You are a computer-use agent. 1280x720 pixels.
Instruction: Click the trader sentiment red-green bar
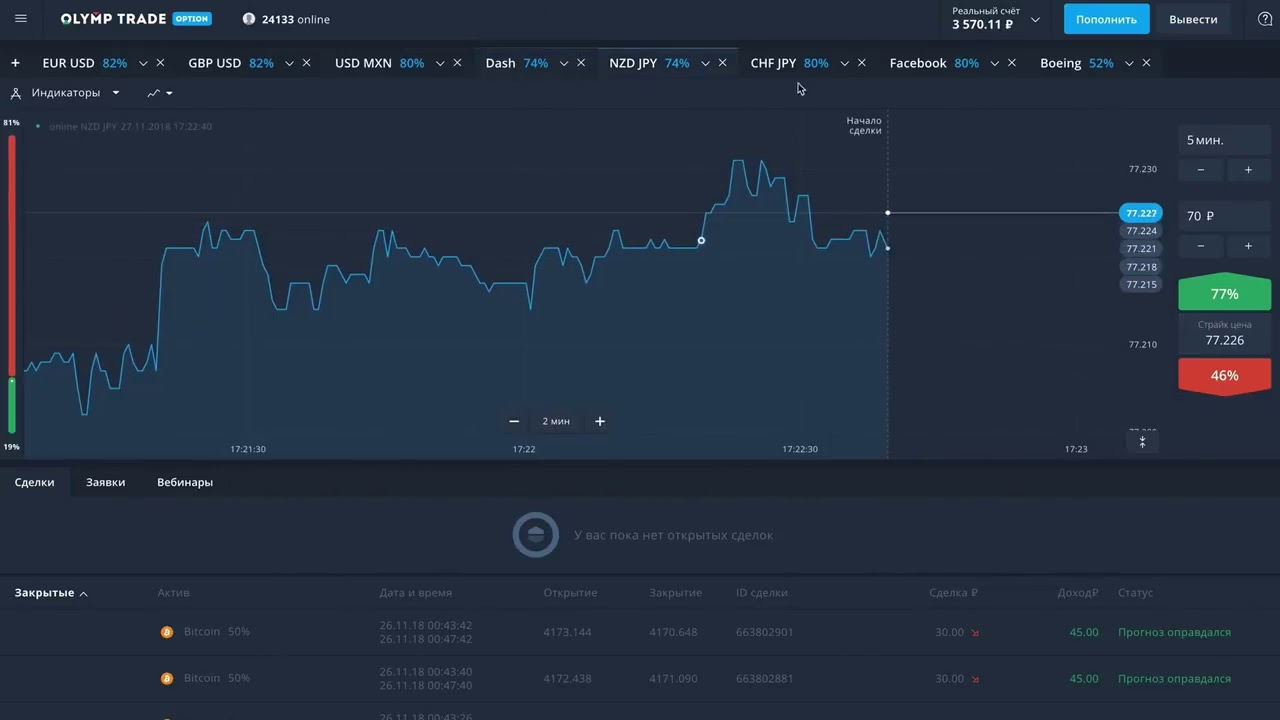point(12,284)
